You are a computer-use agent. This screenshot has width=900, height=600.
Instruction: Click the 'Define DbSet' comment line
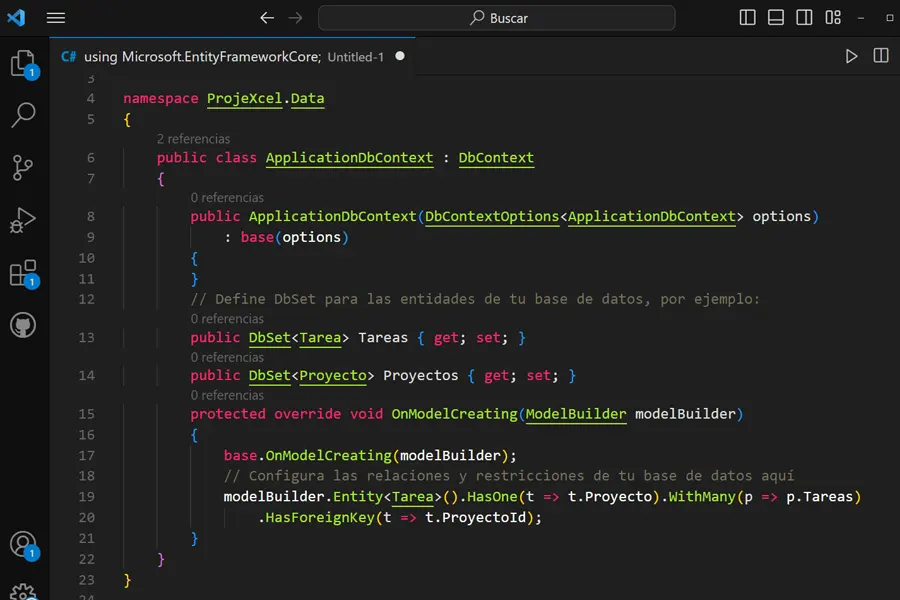tap(475, 299)
